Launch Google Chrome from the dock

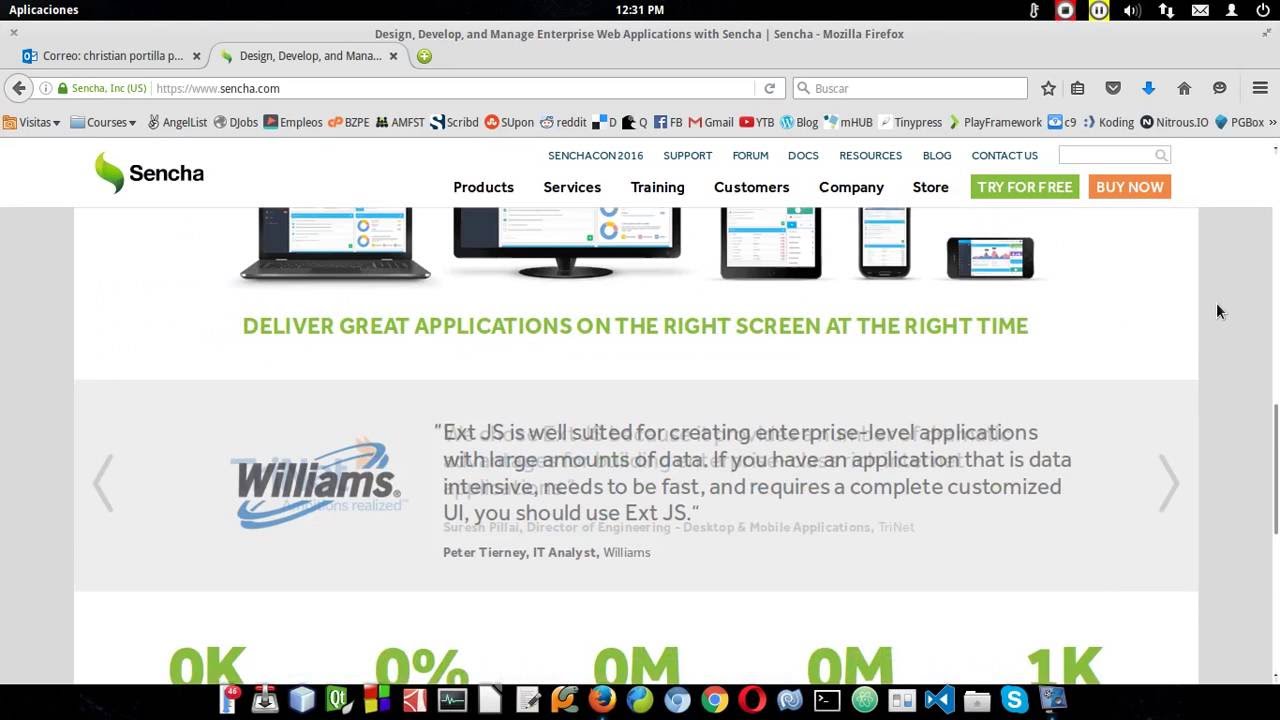[715, 700]
